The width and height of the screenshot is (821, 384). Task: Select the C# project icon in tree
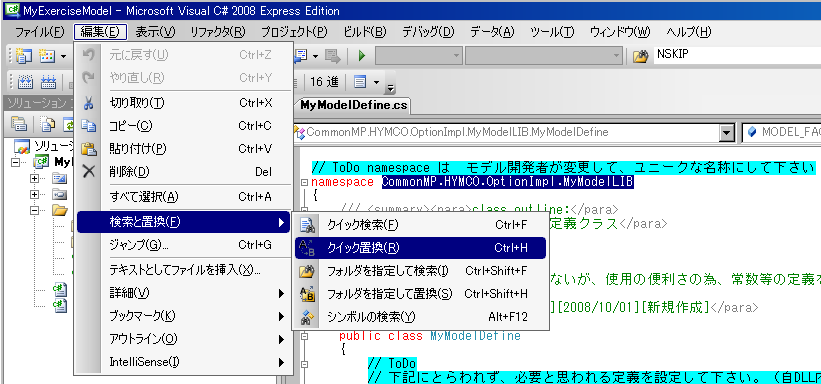pos(41,162)
